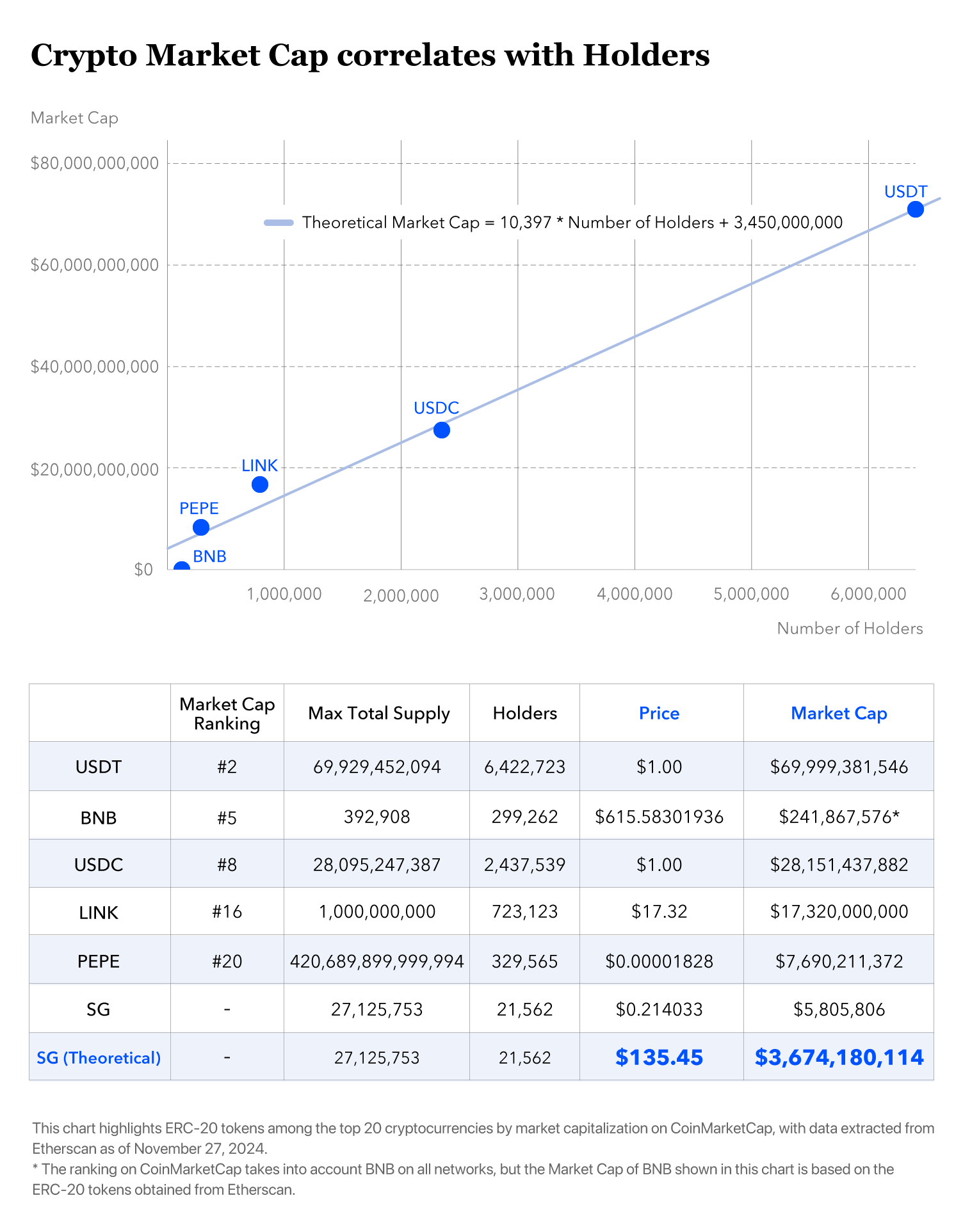Click supply value '69,929,452,094'

tap(377, 767)
